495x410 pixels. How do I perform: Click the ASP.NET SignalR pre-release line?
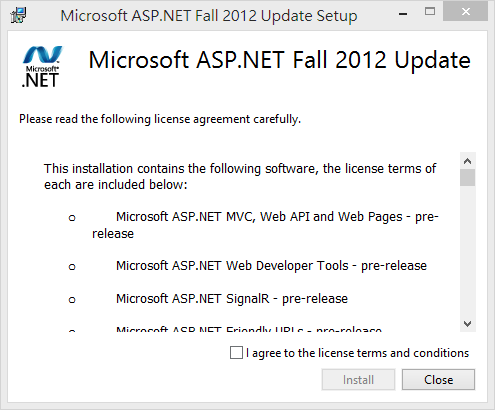tap(232, 299)
